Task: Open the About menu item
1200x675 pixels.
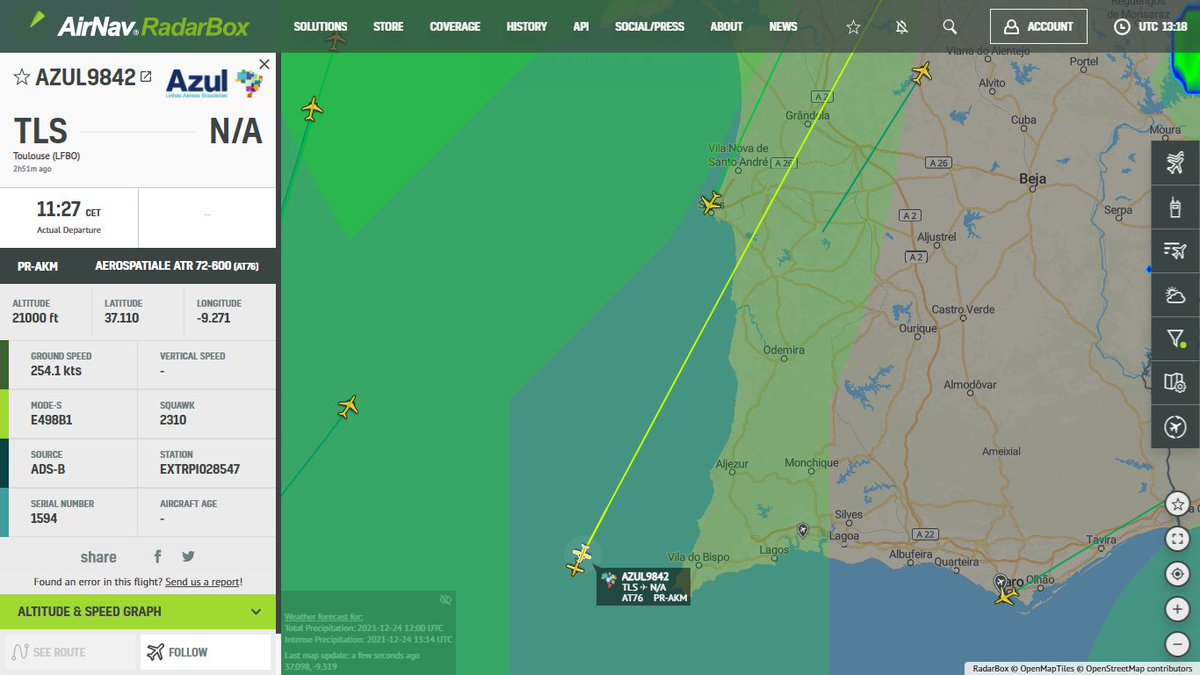Action: (726, 27)
